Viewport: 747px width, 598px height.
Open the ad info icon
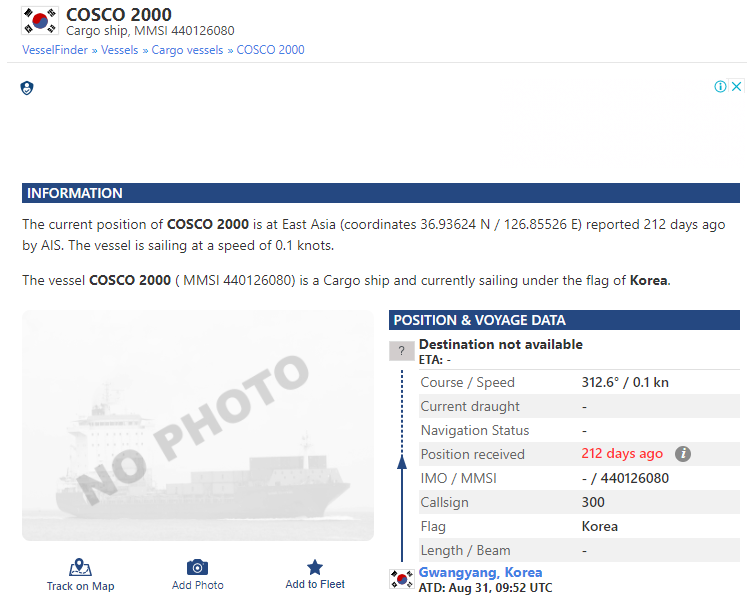(720, 86)
